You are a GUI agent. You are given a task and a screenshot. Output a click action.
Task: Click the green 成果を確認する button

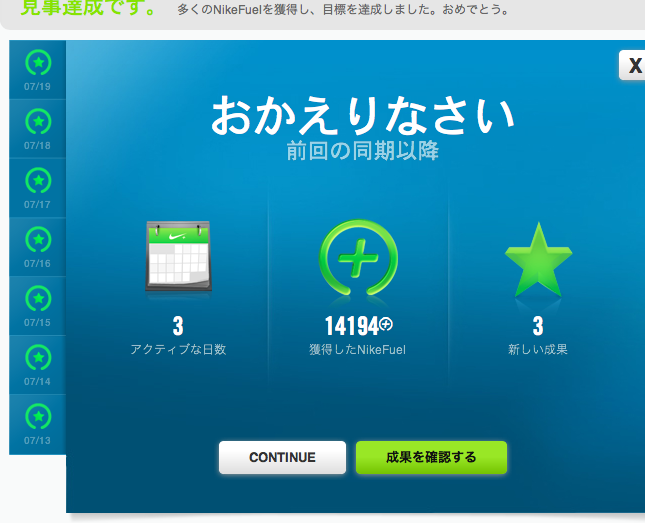coord(431,457)
